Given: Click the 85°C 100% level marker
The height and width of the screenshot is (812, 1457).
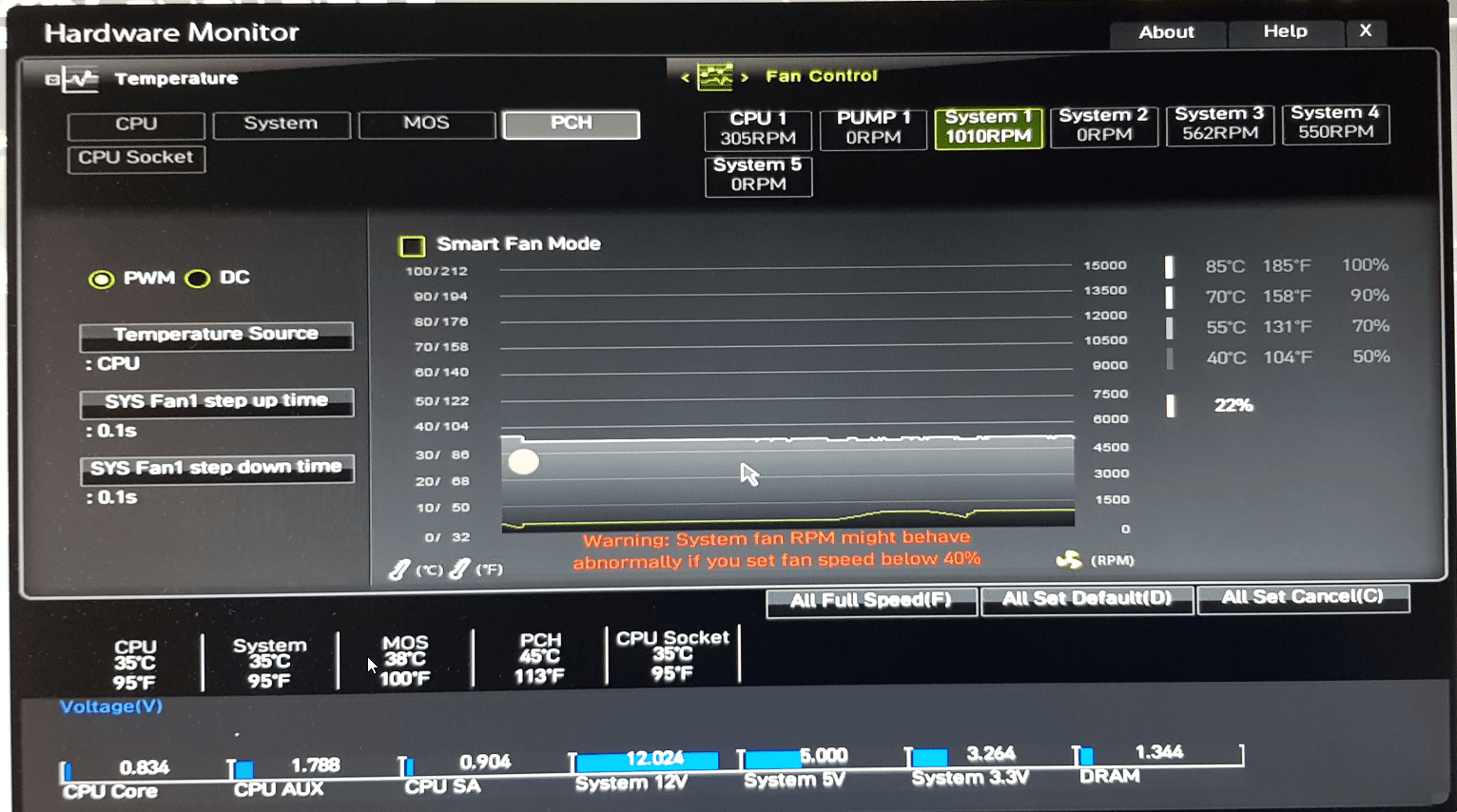Looking at the screenshot, I should click(1169, 267).
